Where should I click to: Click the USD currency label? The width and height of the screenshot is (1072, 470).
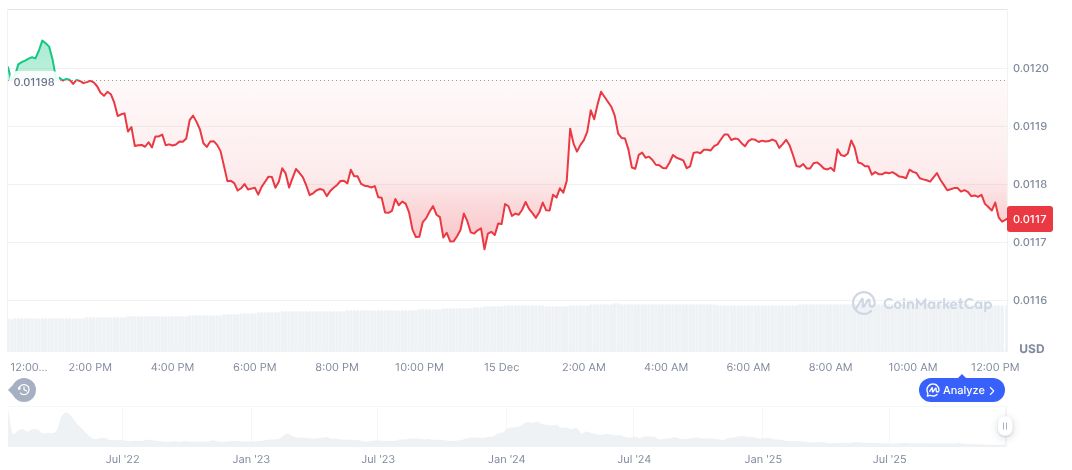click(x=1031, y=348)
